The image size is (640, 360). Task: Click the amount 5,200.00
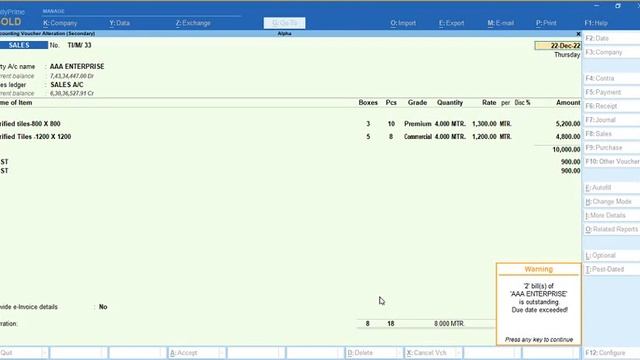(568, 124)
